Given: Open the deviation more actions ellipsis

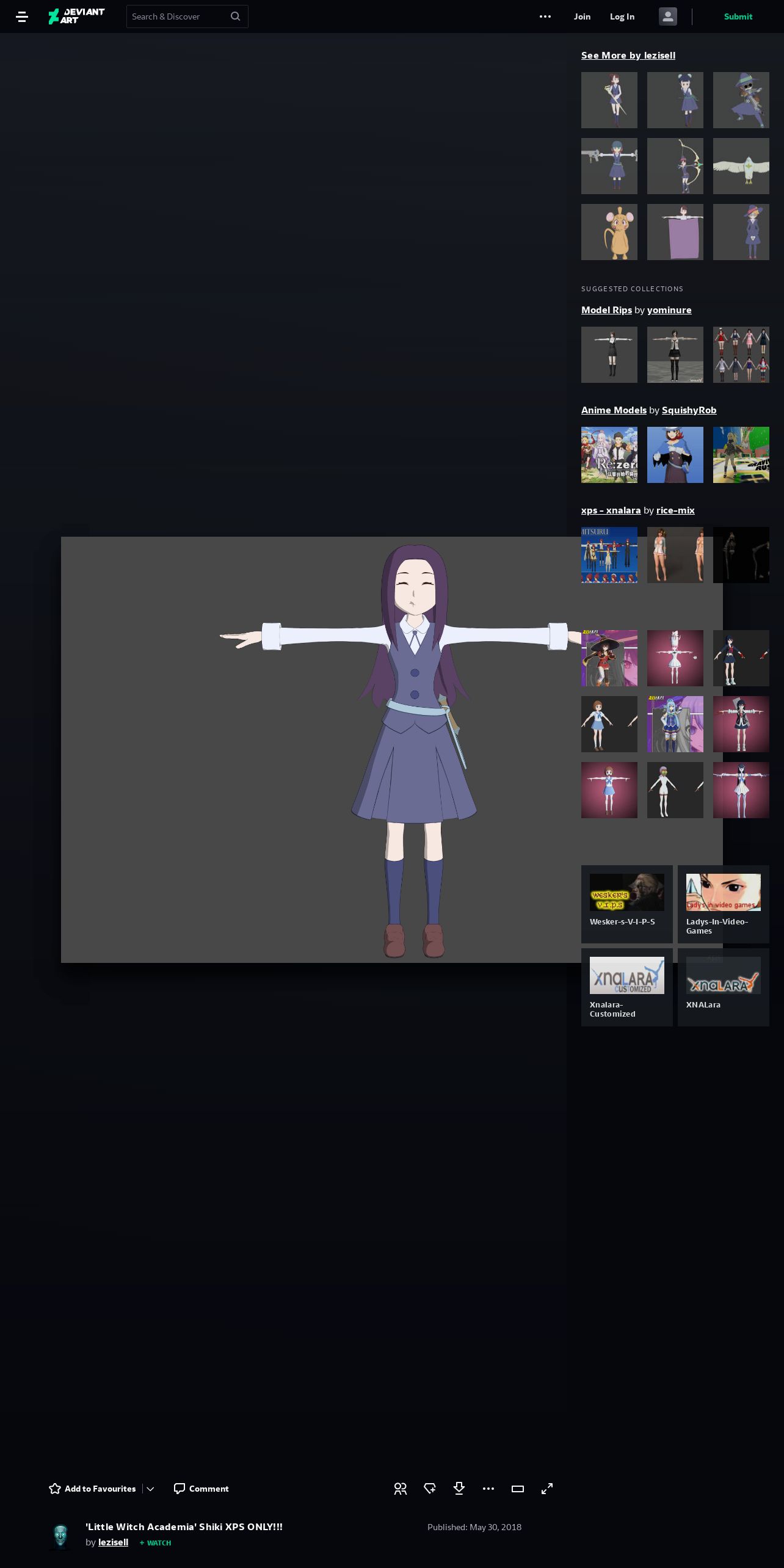Looking at the screenshot, I should click(488, 1489).
